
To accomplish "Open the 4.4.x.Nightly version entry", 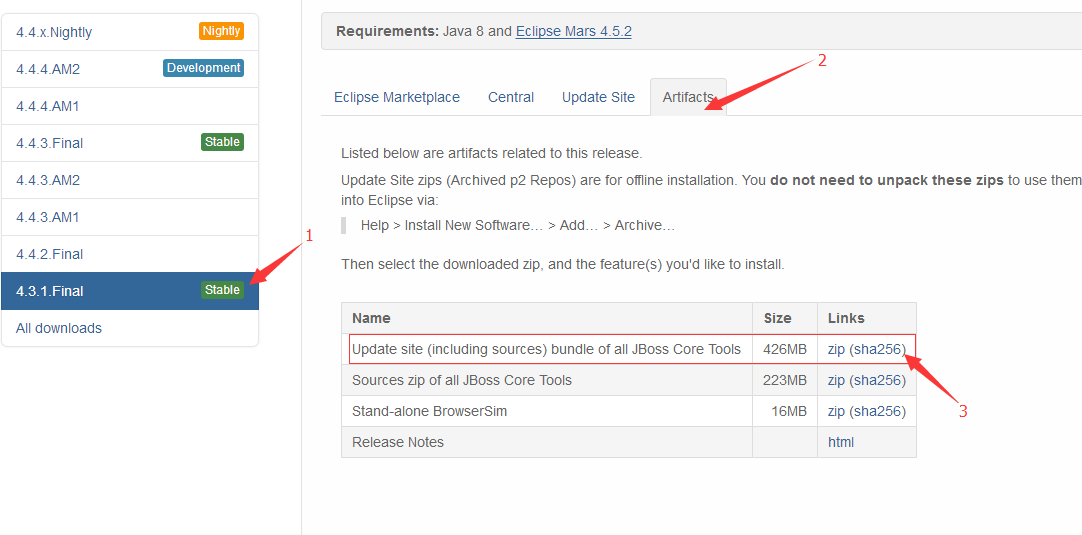I will coord(130,32).
